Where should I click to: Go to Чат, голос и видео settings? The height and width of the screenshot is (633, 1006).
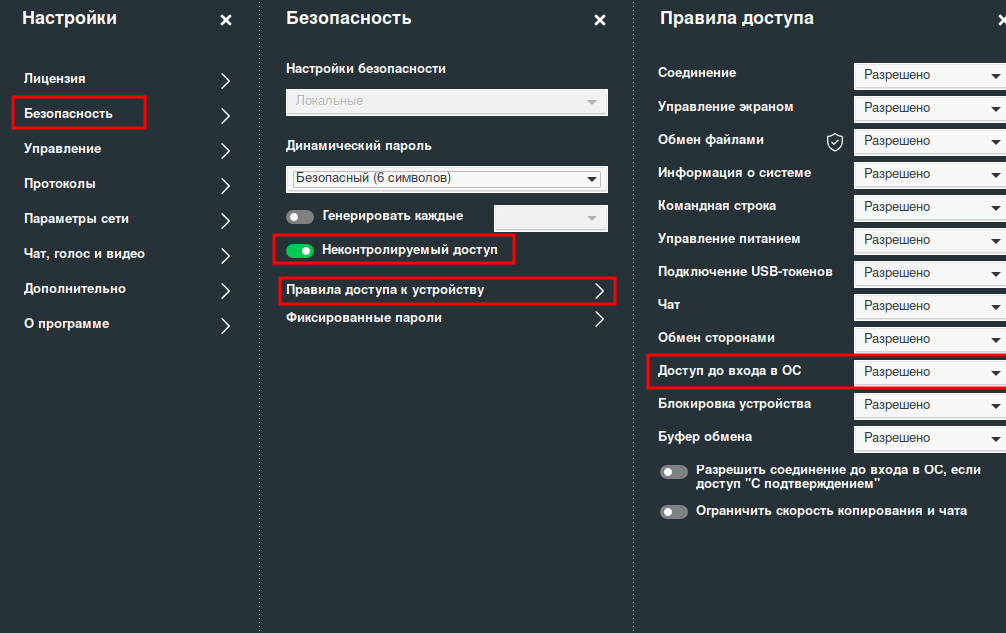pos(85,254)
